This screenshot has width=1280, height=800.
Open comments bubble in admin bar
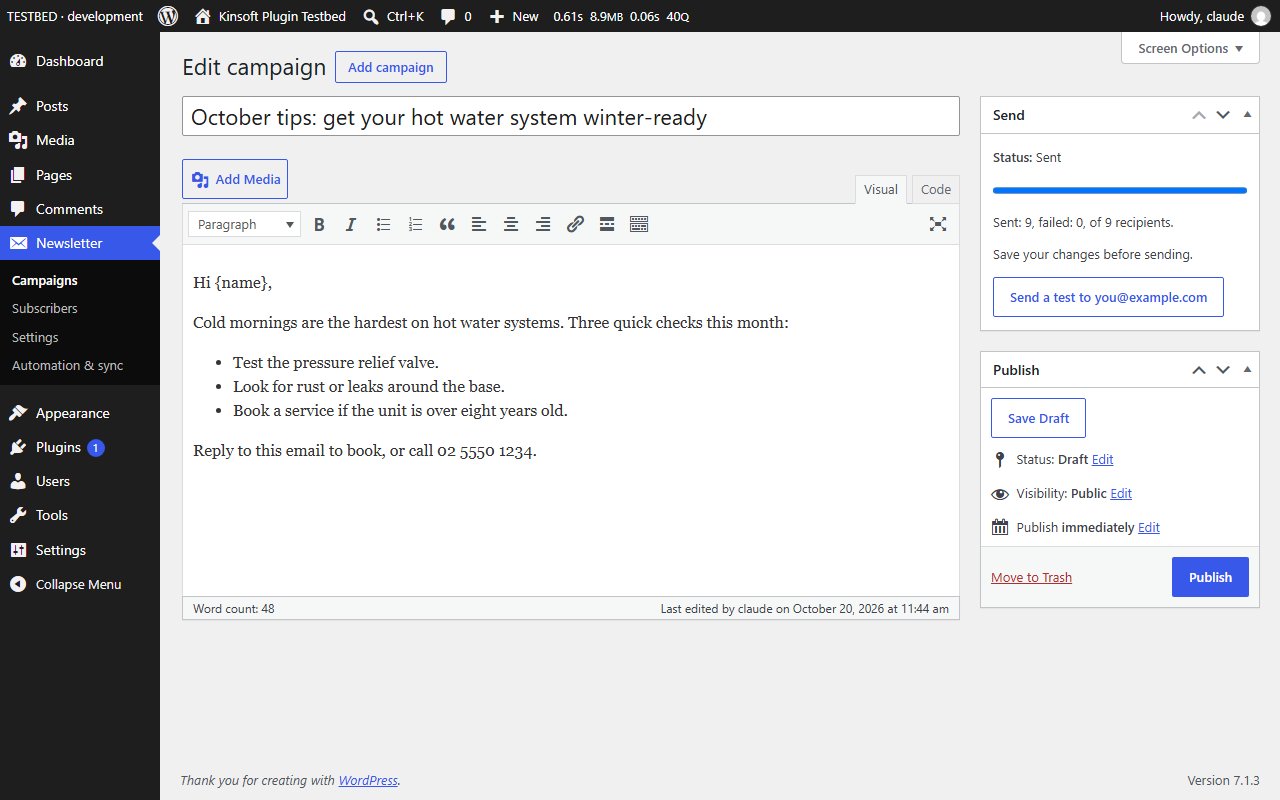click(456, 16)
